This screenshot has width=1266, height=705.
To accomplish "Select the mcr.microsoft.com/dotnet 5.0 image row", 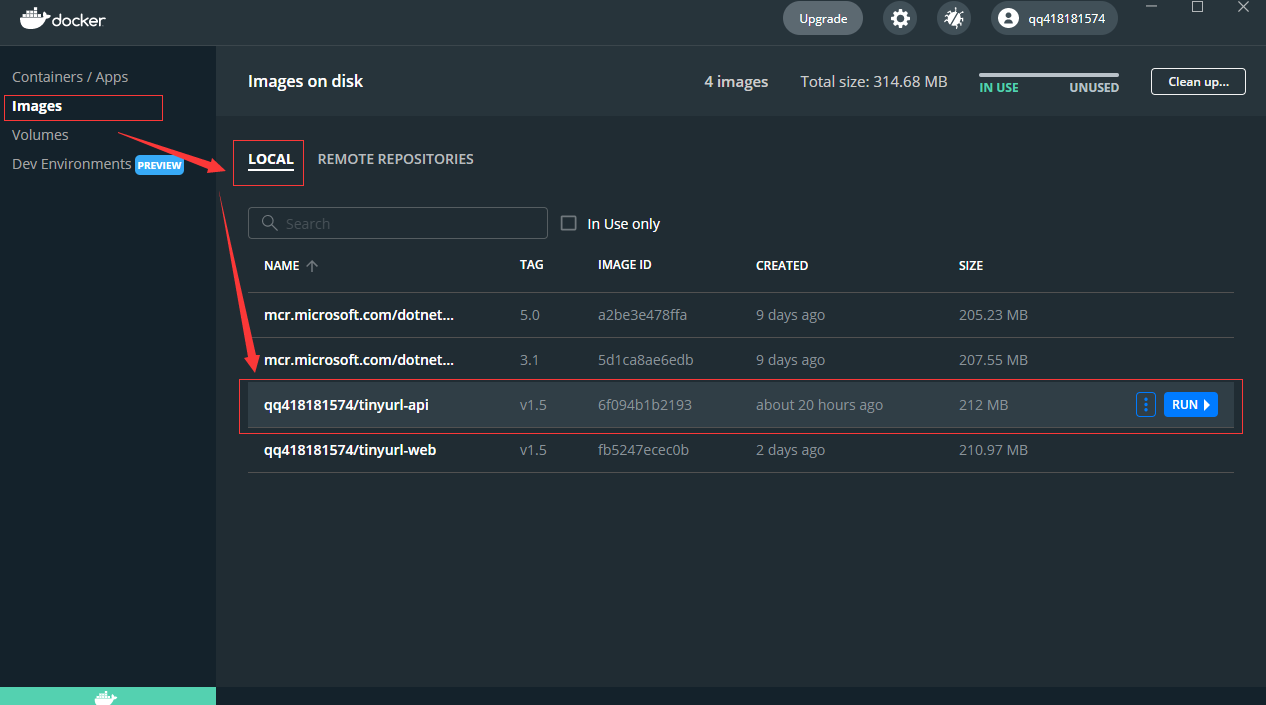I will (x=741, y=315).
